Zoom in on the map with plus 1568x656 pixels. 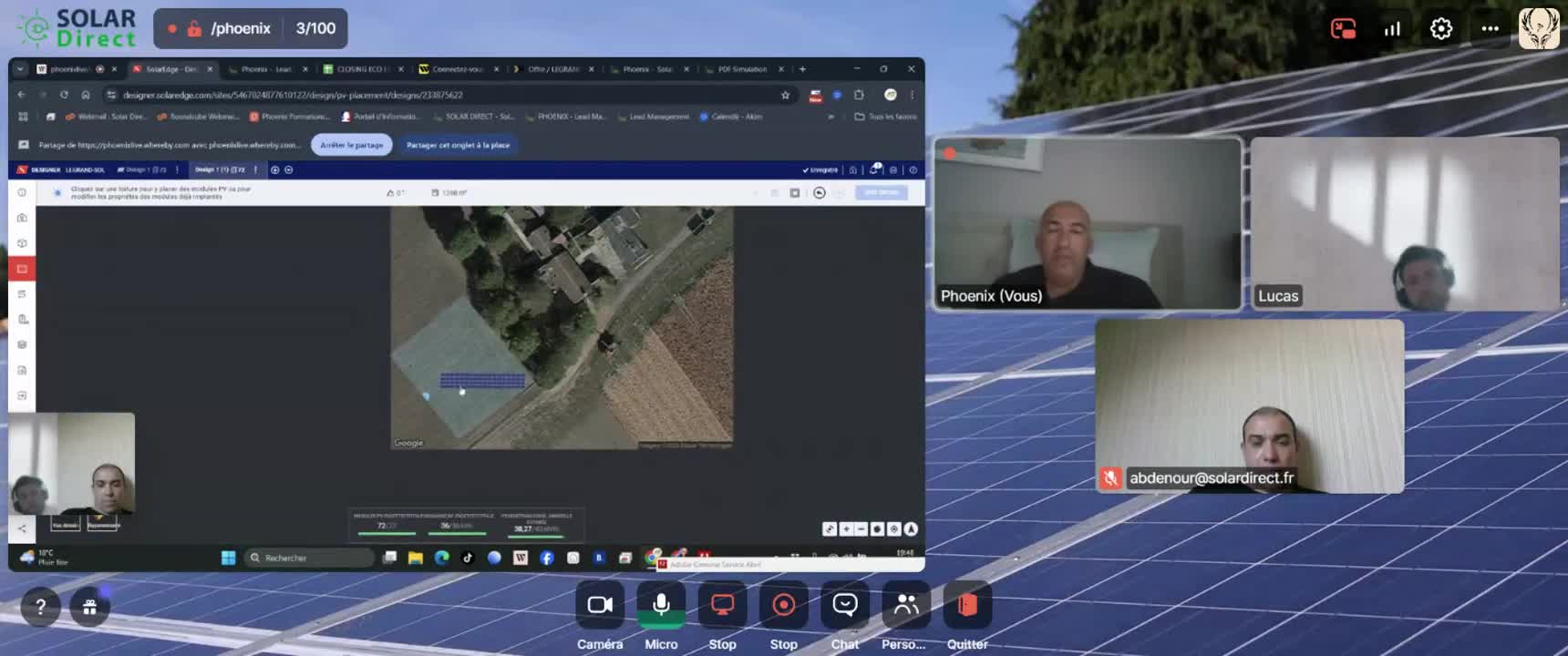coord(846,529)
